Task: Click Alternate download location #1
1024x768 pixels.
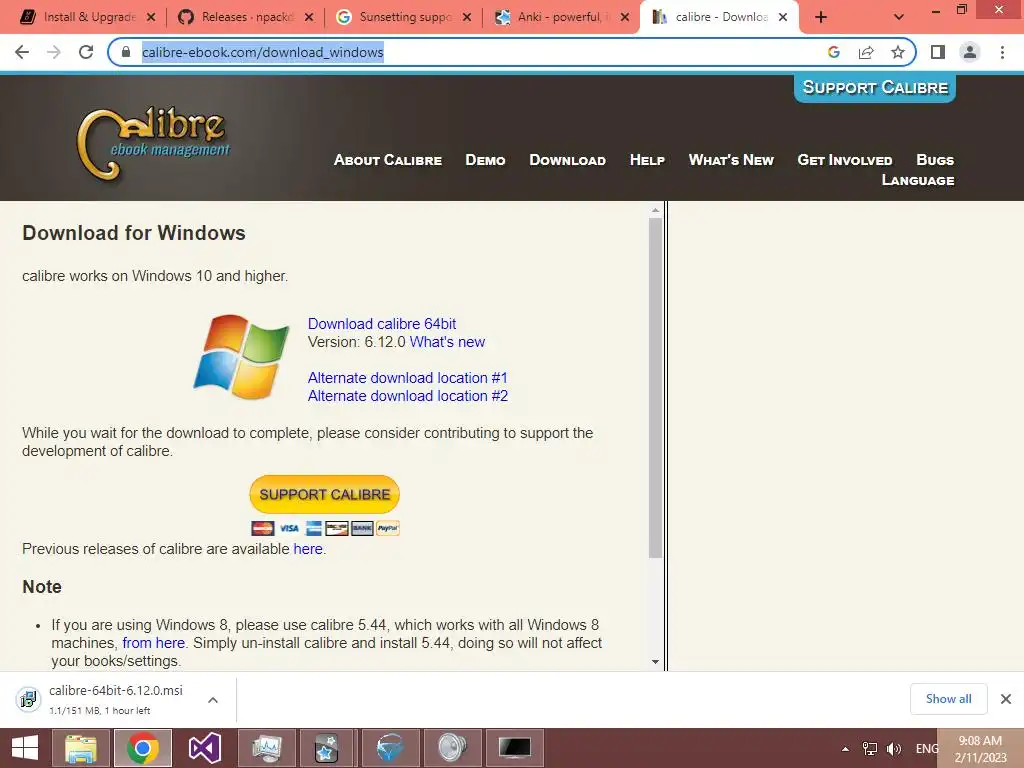Action: pyautogui.click(x=408, y=378)
